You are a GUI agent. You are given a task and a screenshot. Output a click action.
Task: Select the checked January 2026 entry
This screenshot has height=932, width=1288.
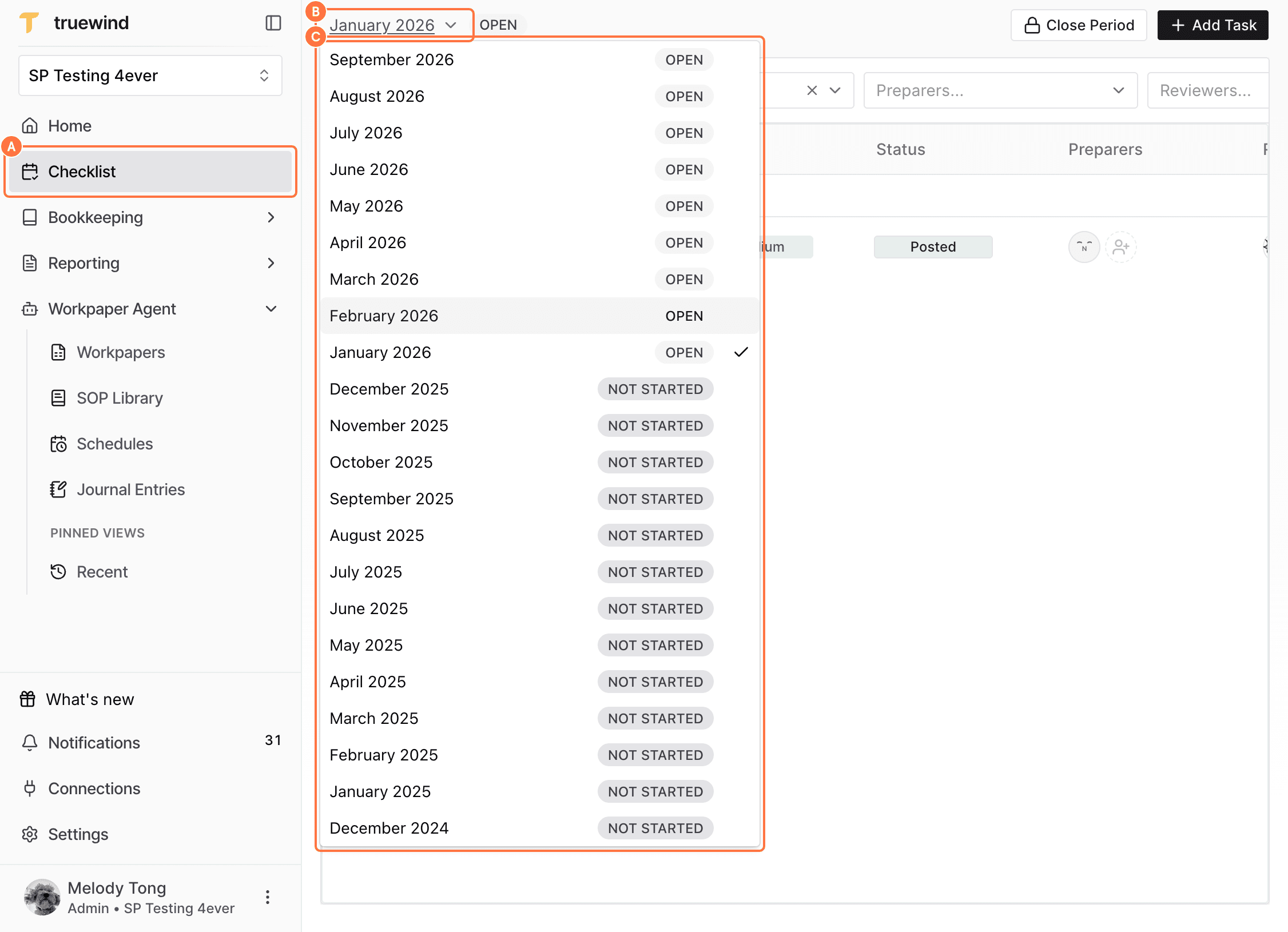(x=539, y=352)
